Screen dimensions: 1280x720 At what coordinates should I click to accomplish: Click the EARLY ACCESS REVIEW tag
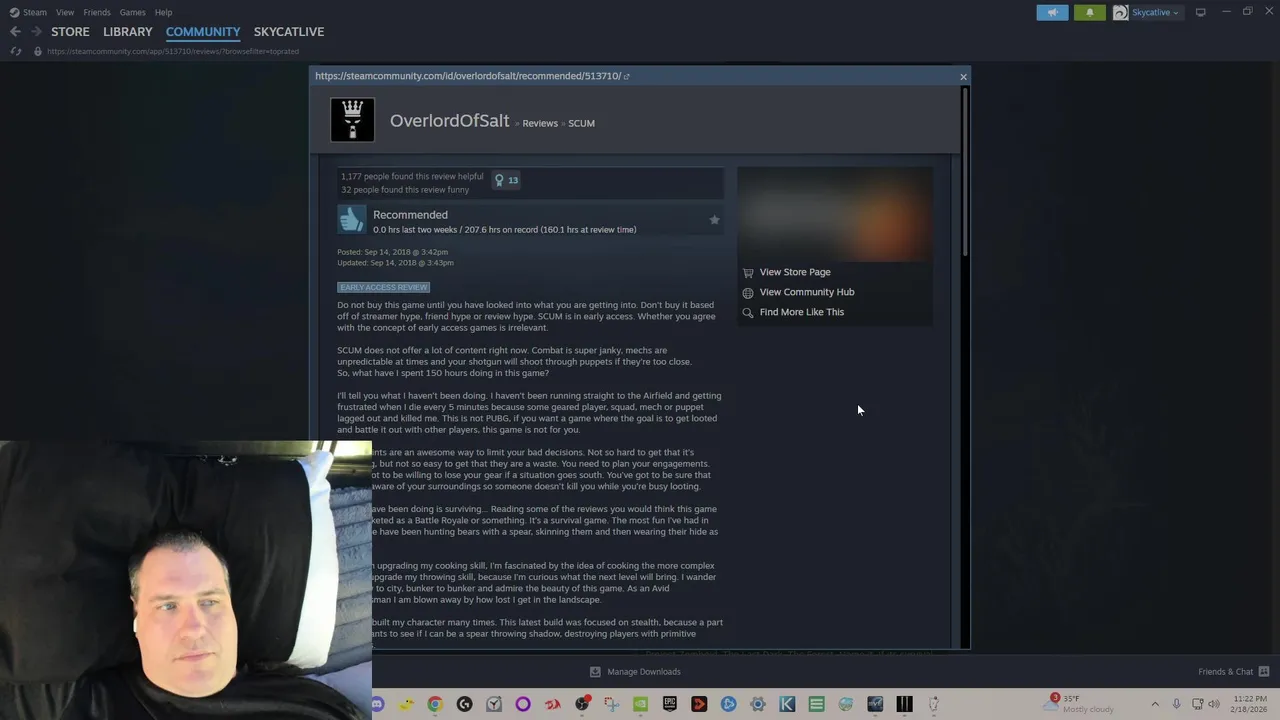(383, 287)
